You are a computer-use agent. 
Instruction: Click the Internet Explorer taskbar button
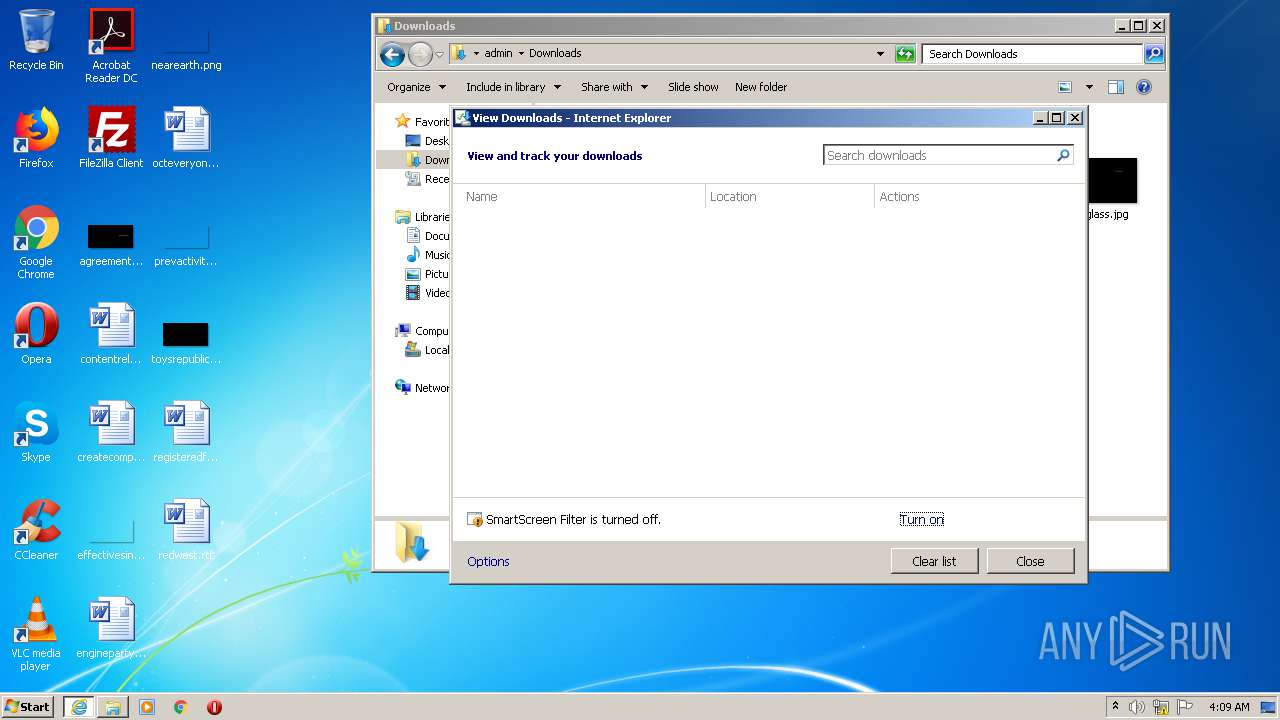click(x=79, y=707)
